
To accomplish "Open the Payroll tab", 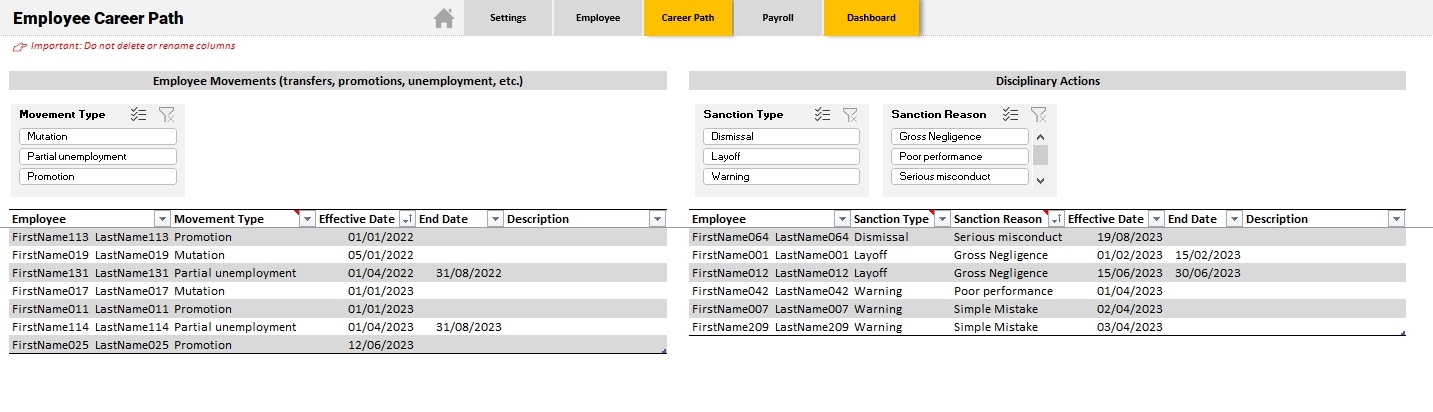I will [778, 18].
